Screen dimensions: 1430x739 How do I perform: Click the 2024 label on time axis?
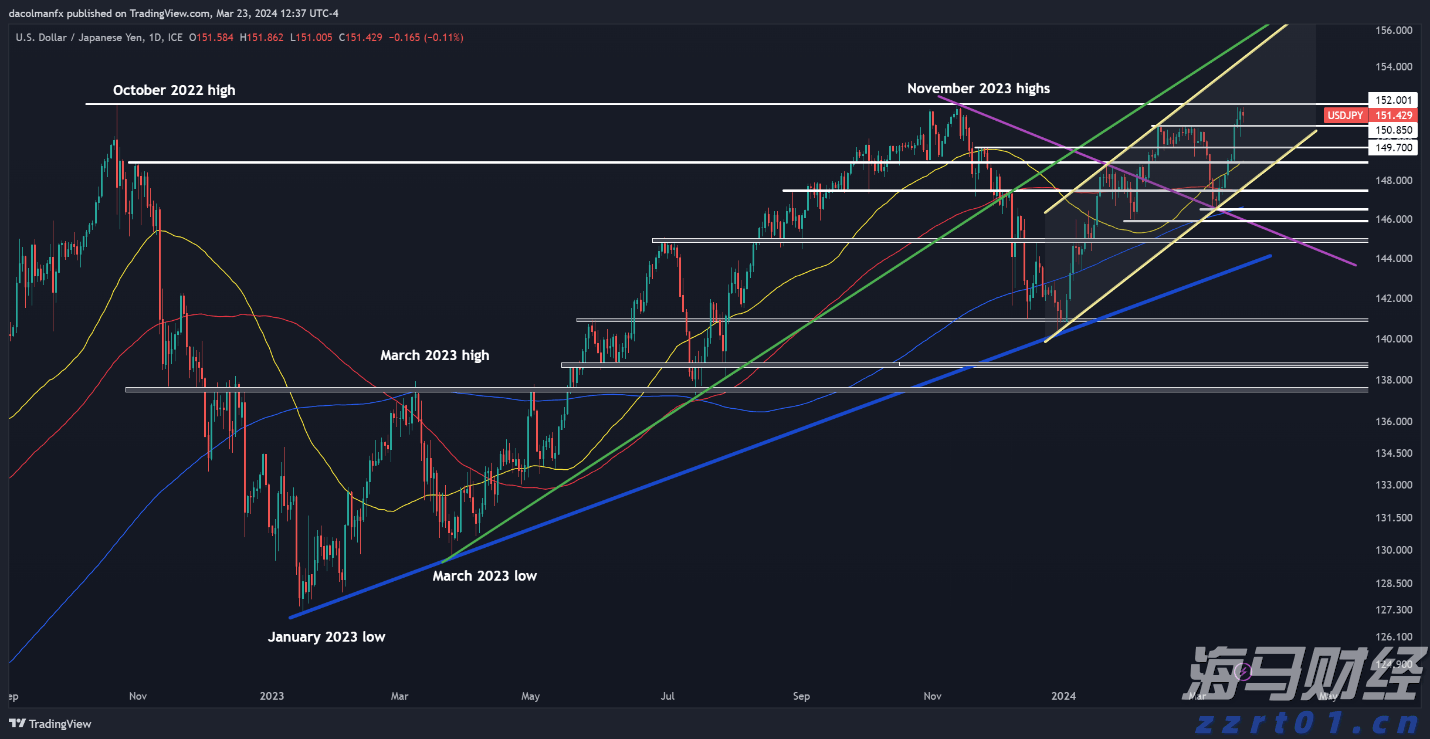click(x=1064, y=695)
